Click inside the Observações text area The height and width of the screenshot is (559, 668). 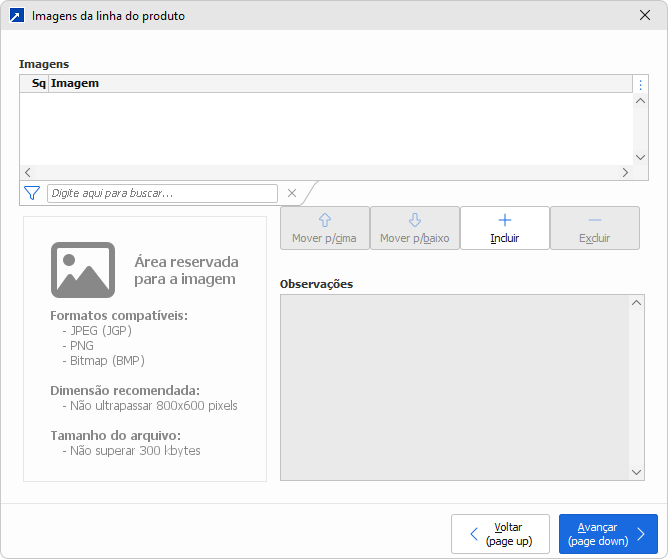pos(455,387)
